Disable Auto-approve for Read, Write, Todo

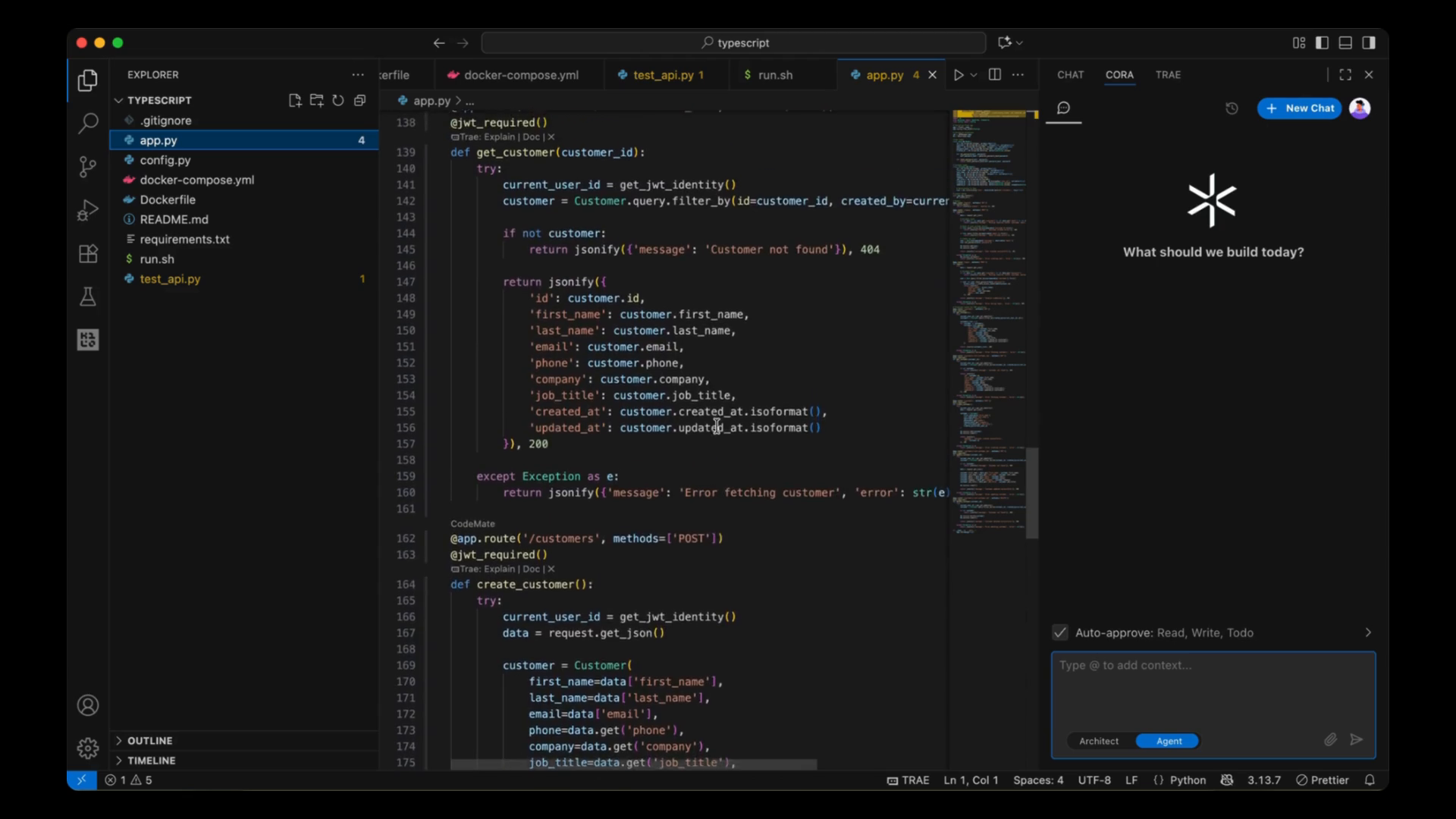pos(1059,632)
